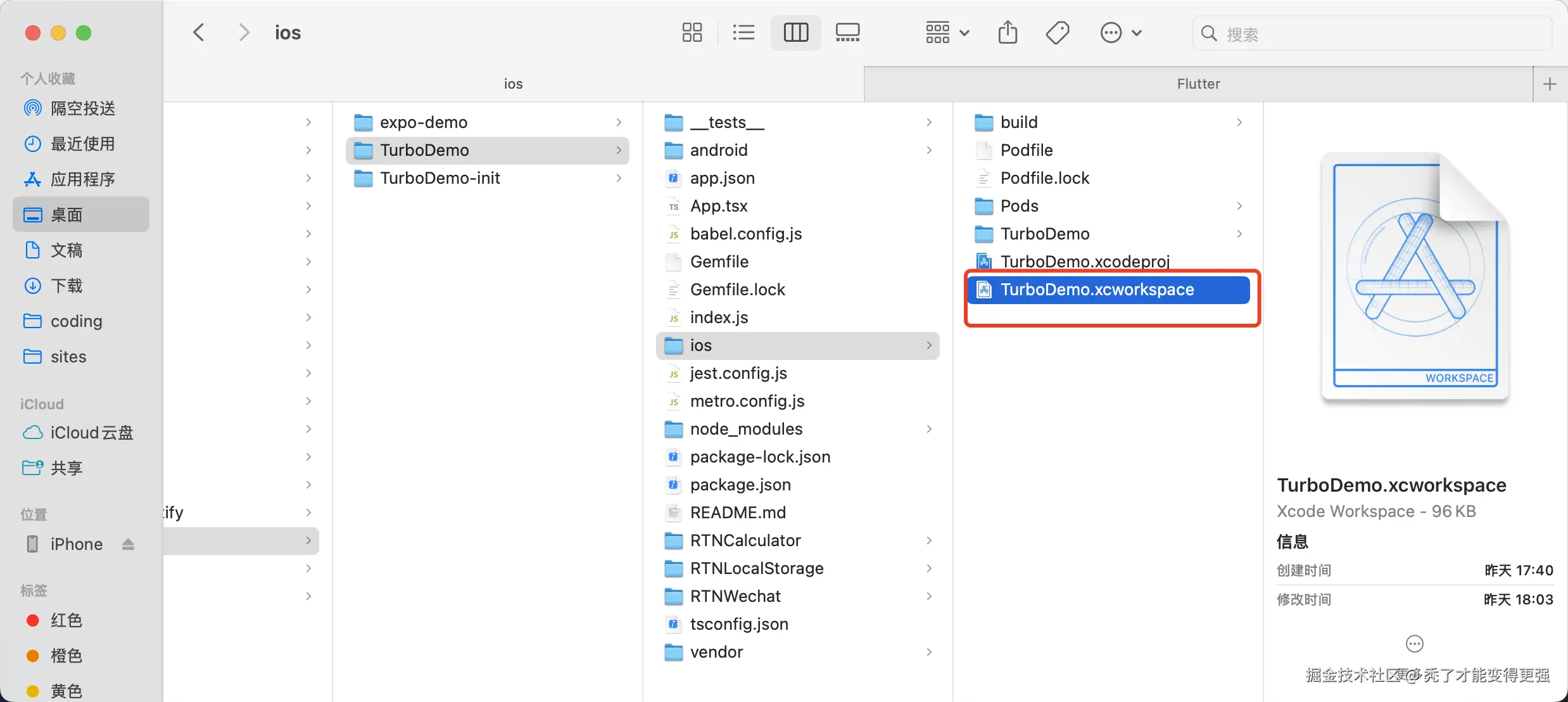Image resolution: width=1568 pixels, height=702 pixels.
Task: Switch to gallery view
Action: [847, 32]
